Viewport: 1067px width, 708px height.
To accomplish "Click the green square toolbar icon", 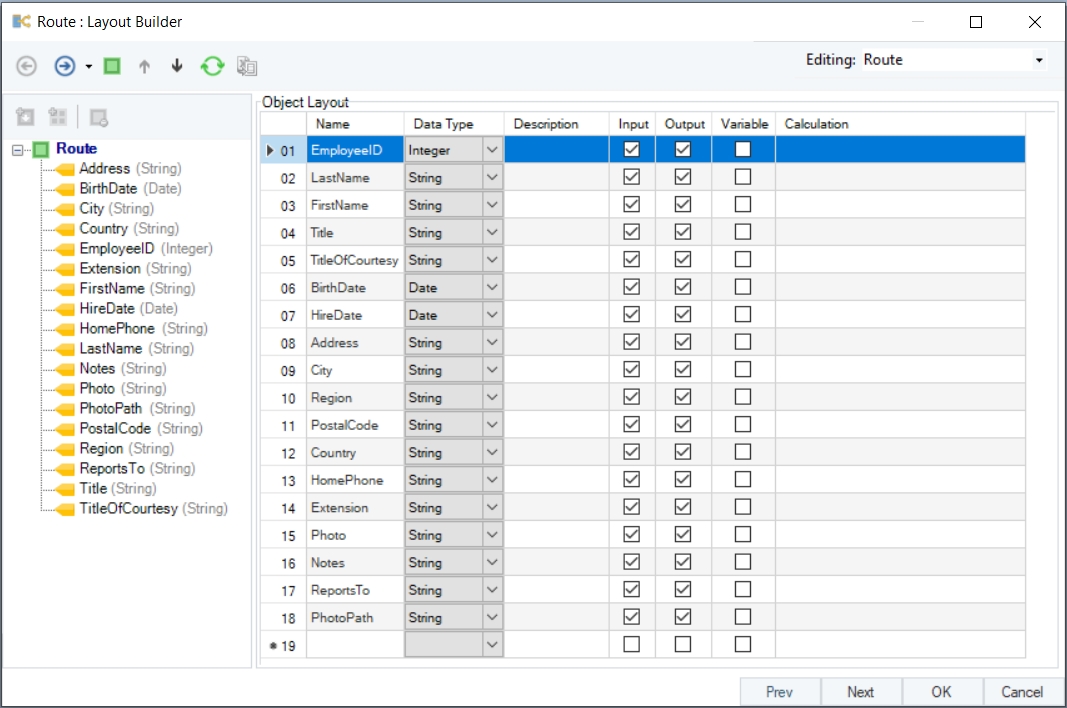I will point(112,66).
